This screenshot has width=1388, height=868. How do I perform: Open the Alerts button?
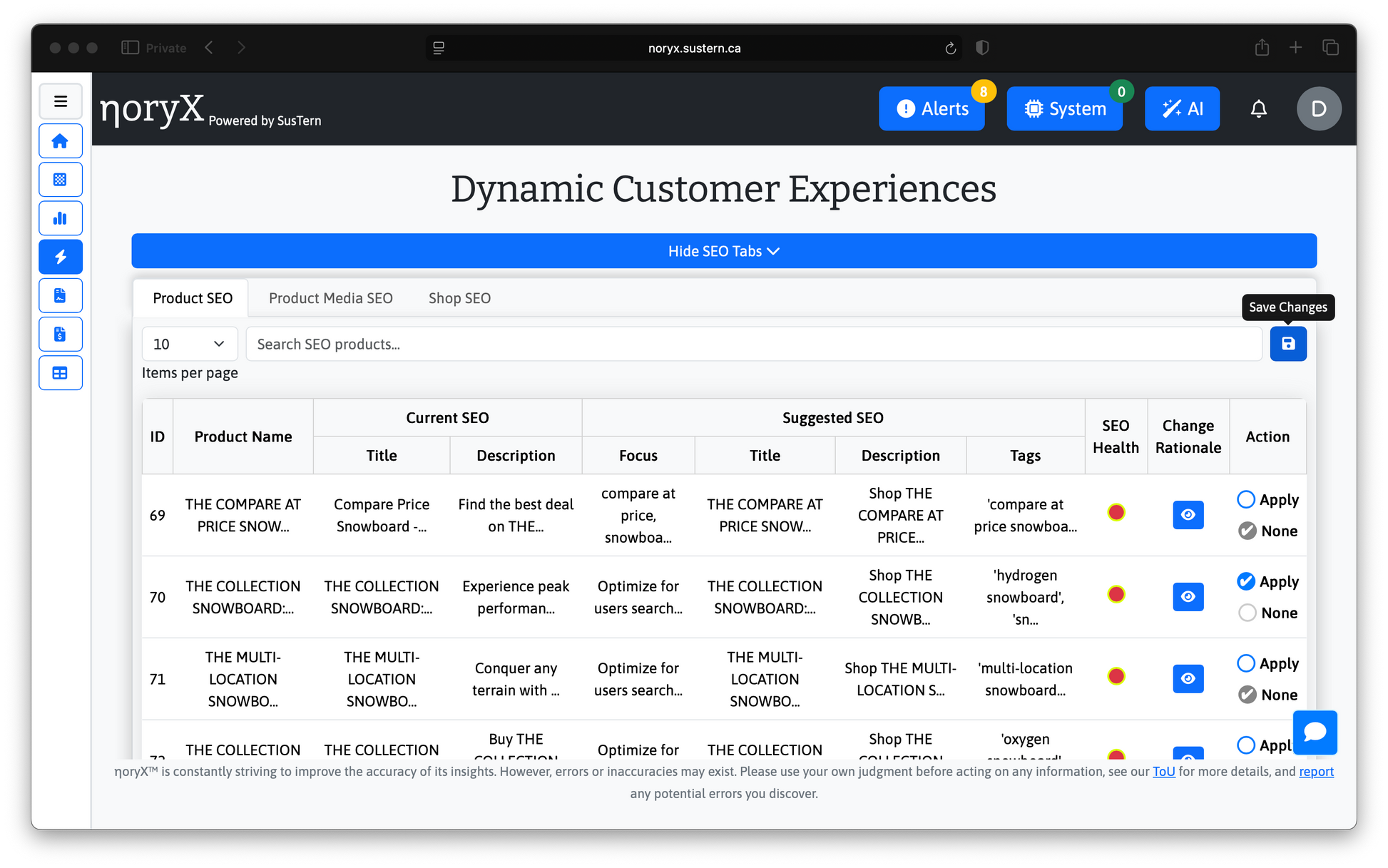click(932, 108)
